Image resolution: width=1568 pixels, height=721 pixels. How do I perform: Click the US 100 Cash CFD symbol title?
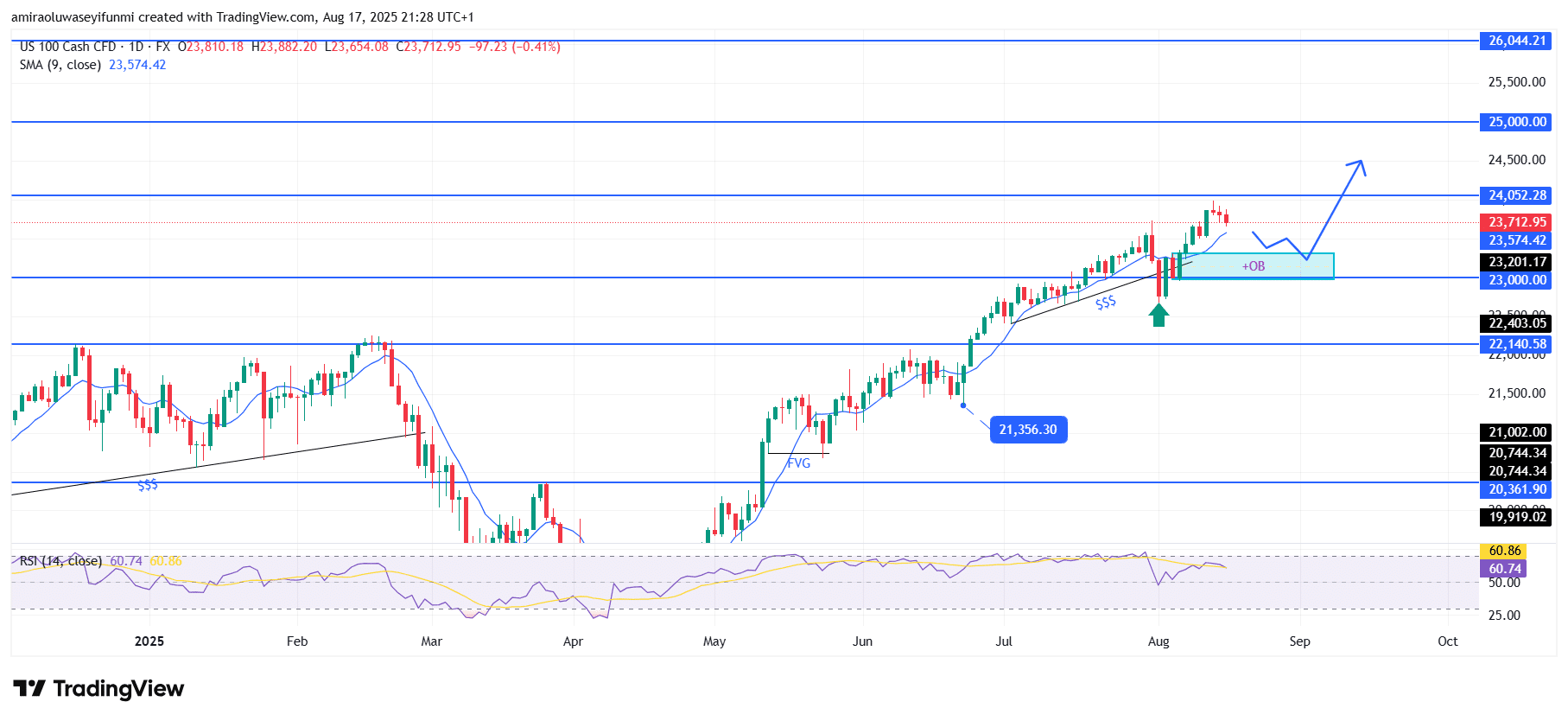tap(67, 47)
